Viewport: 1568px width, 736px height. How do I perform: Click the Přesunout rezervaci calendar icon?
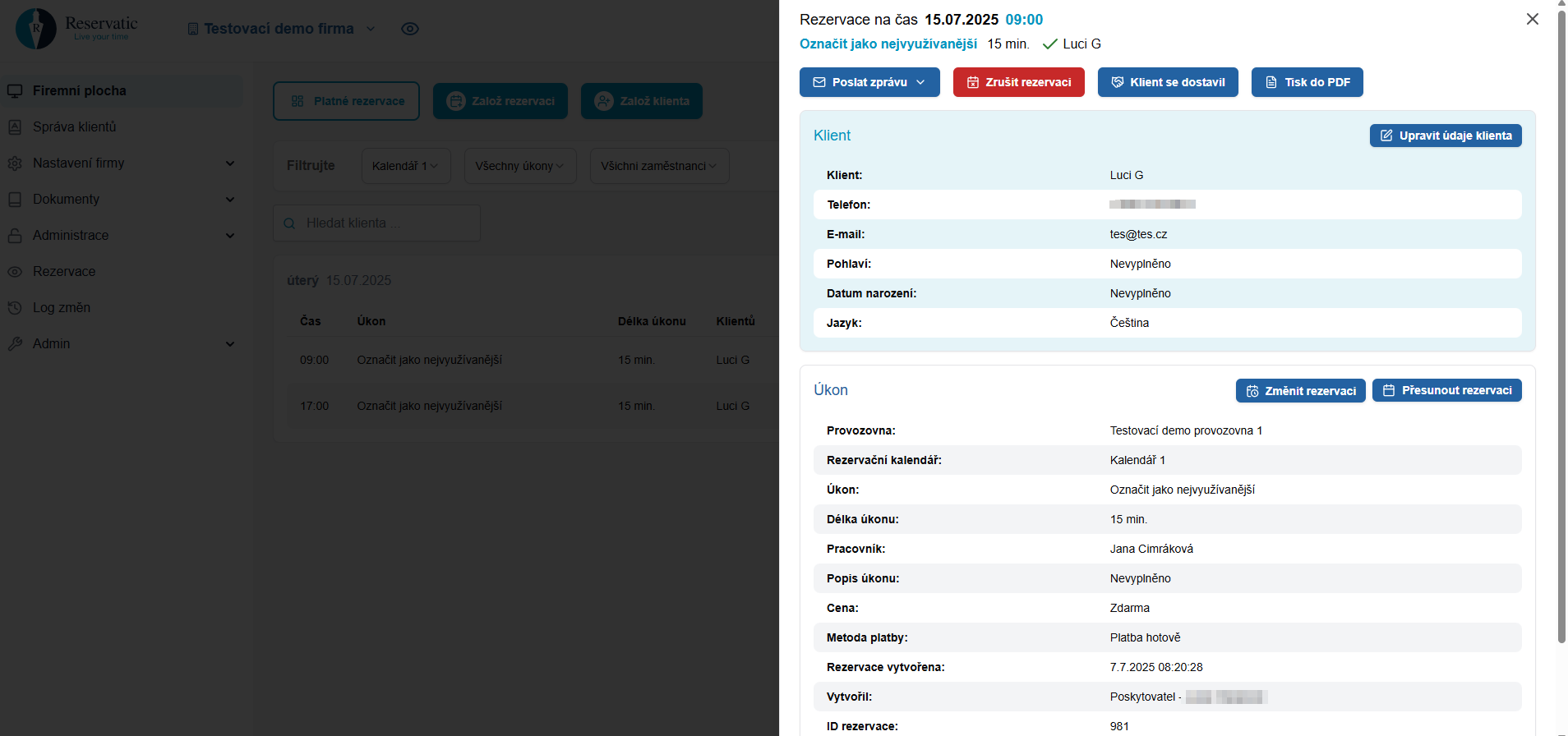1389,390
